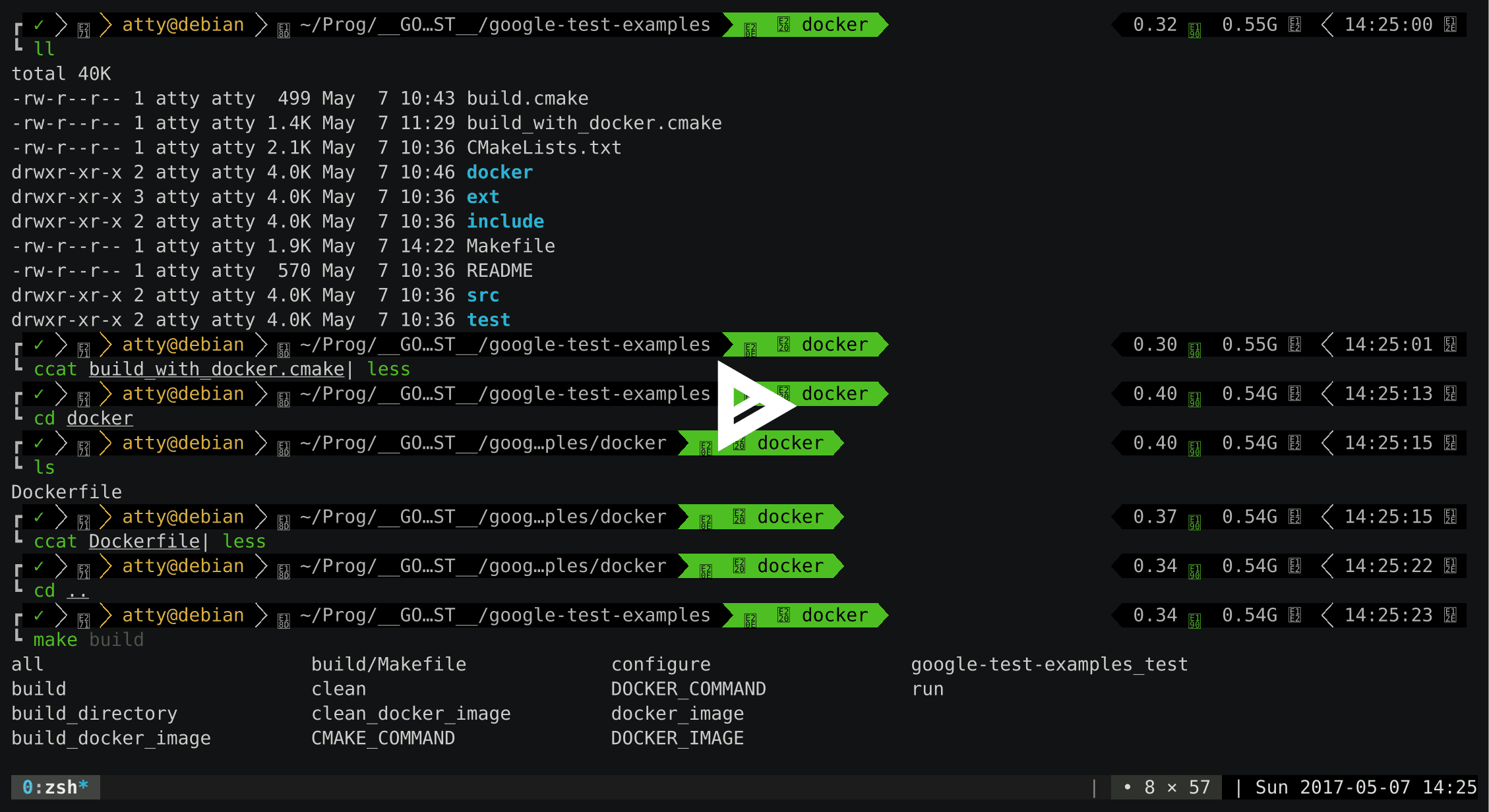Click the 0.55G memory value beside 14:25:00

pyautogui.click(x=1250, y=24)
